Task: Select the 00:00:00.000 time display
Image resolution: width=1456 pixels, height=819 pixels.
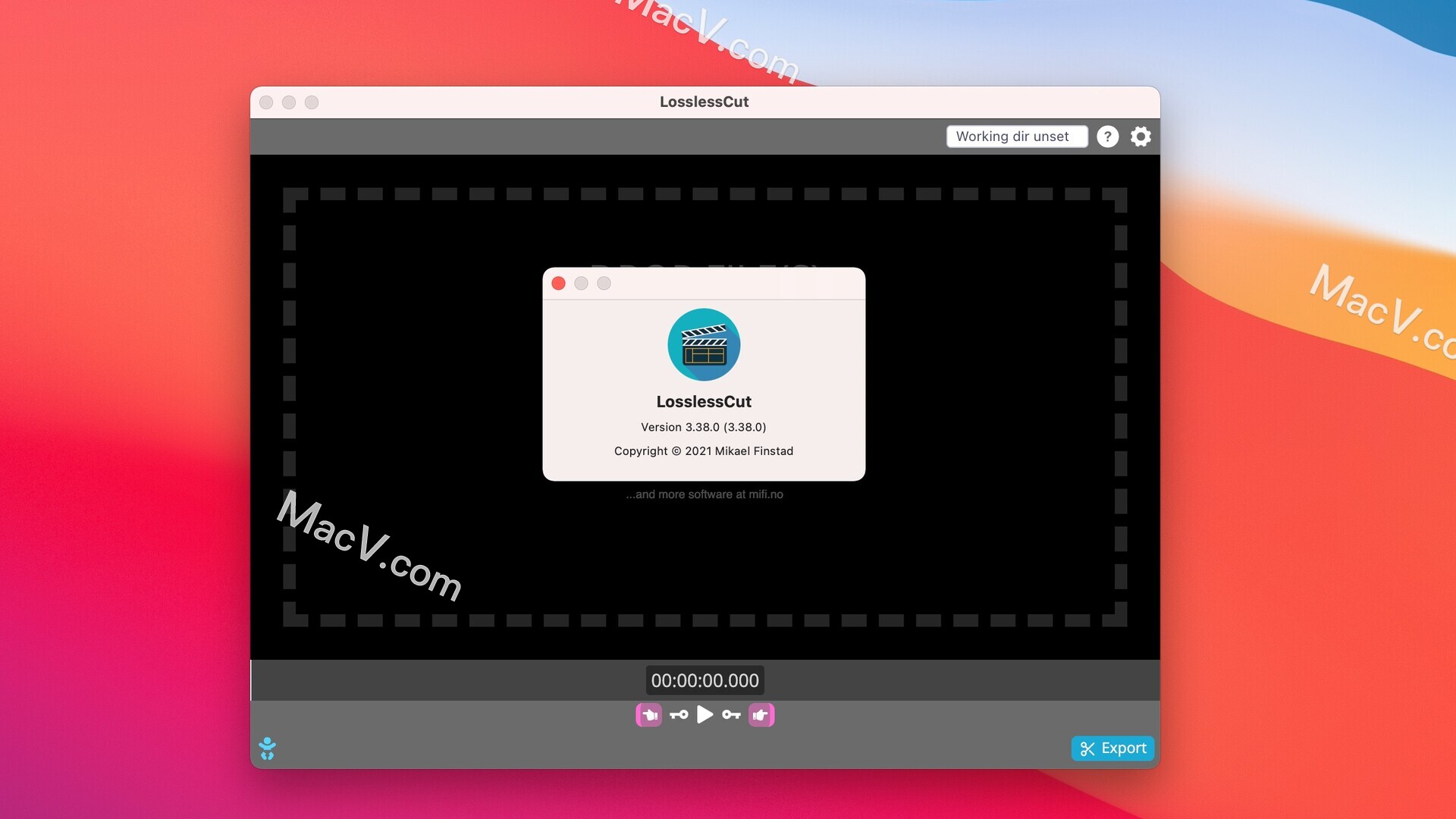Action: [x=704, y=680]
